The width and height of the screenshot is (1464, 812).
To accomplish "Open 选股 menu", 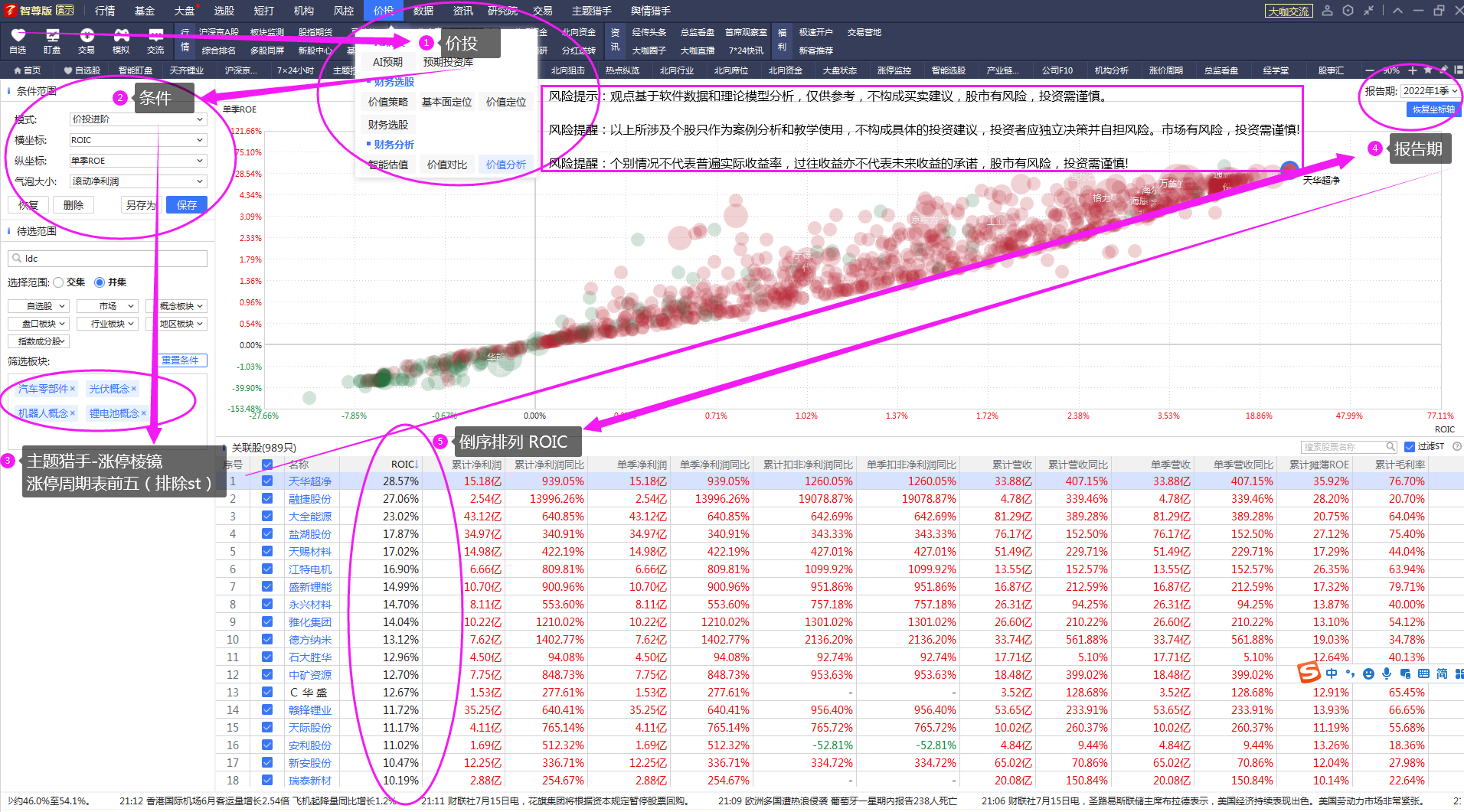I will coord(224,11).
